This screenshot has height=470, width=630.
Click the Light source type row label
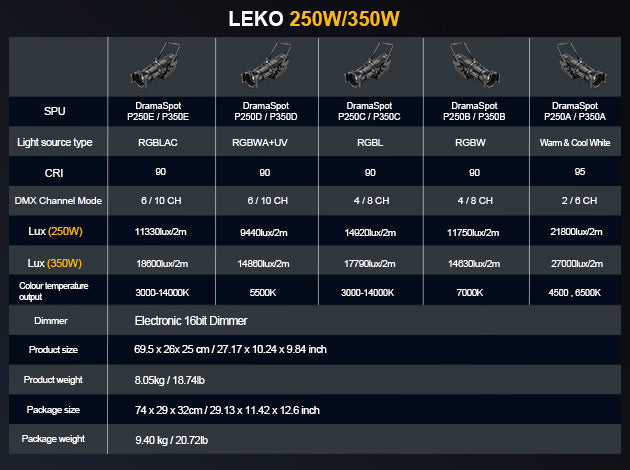pyautogui.click(x=55, y=142)
